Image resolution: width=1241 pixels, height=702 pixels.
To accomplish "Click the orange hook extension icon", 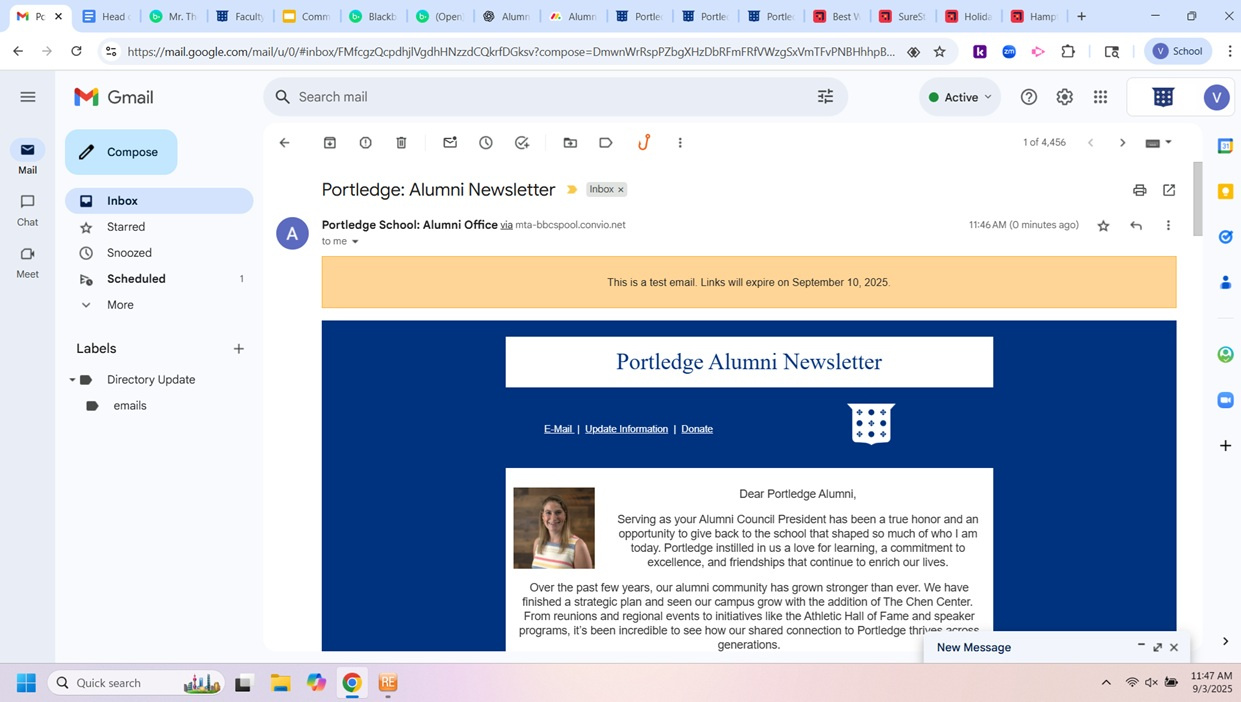I will click(644, 143).
